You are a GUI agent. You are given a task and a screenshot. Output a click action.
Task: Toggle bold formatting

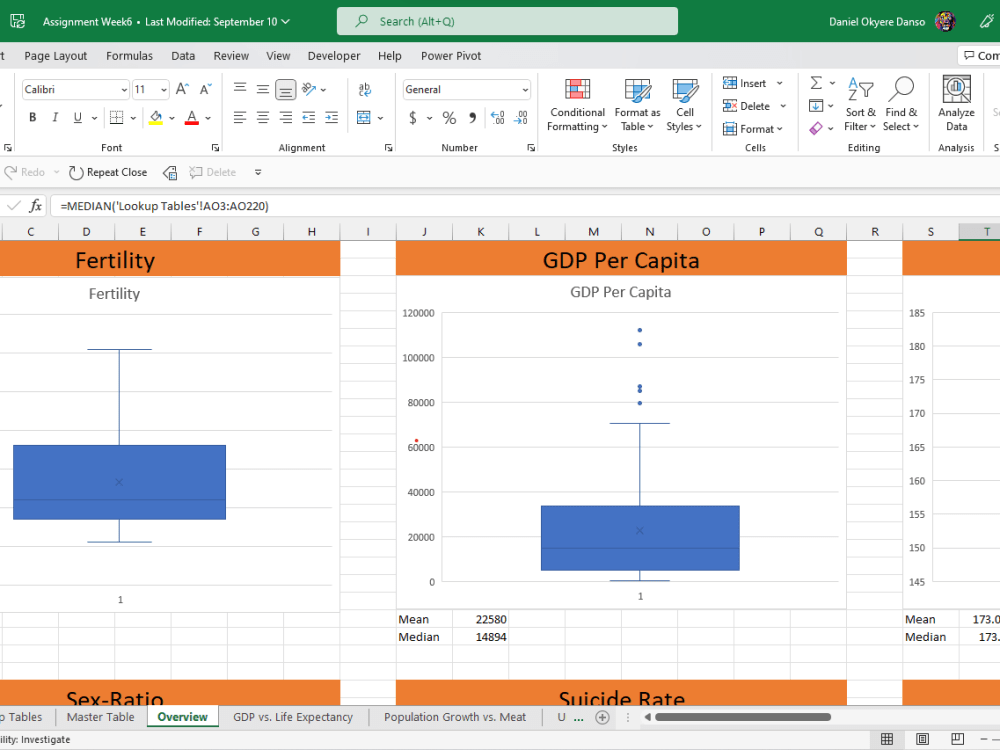pos(32,117)
